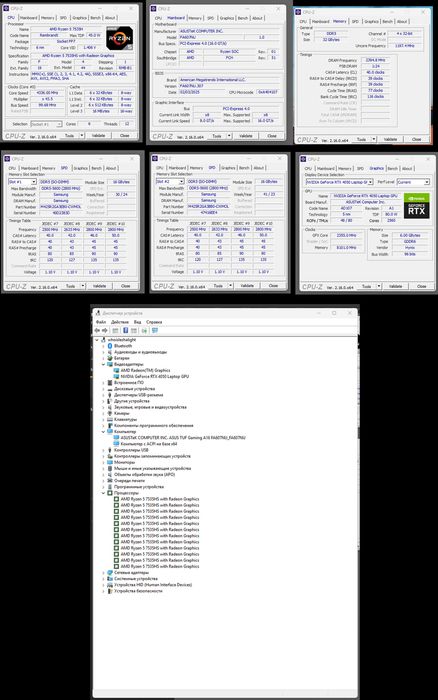Switch to Graphics tab in Slot #1 SPD window

point(80,168)
